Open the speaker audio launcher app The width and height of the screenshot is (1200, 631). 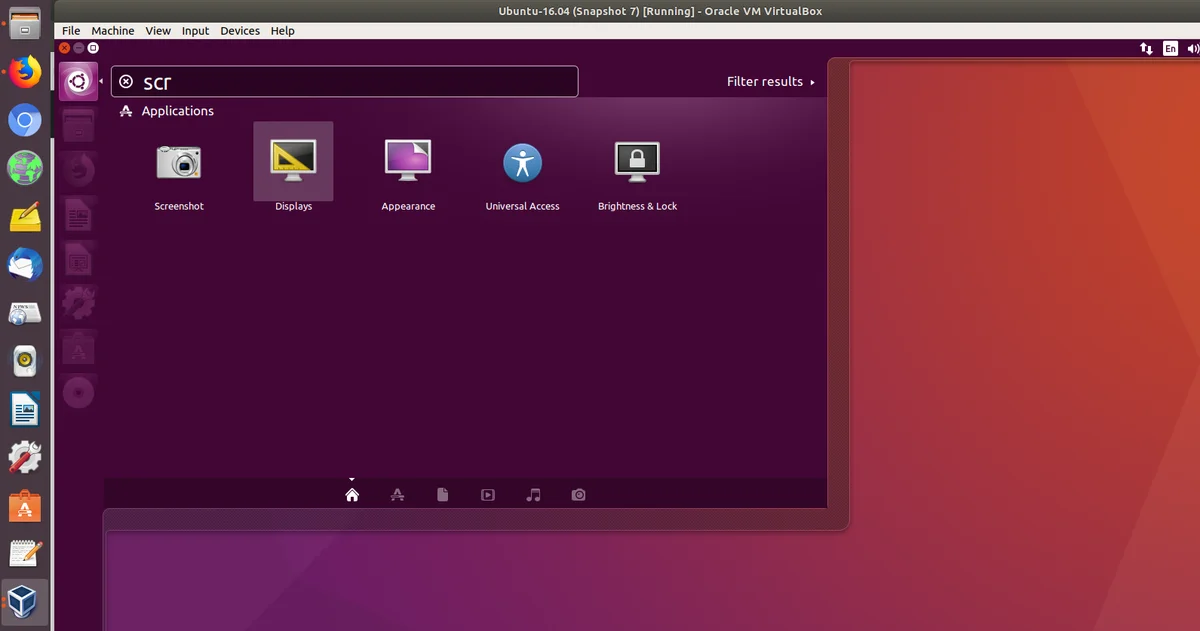coord(25,361)
